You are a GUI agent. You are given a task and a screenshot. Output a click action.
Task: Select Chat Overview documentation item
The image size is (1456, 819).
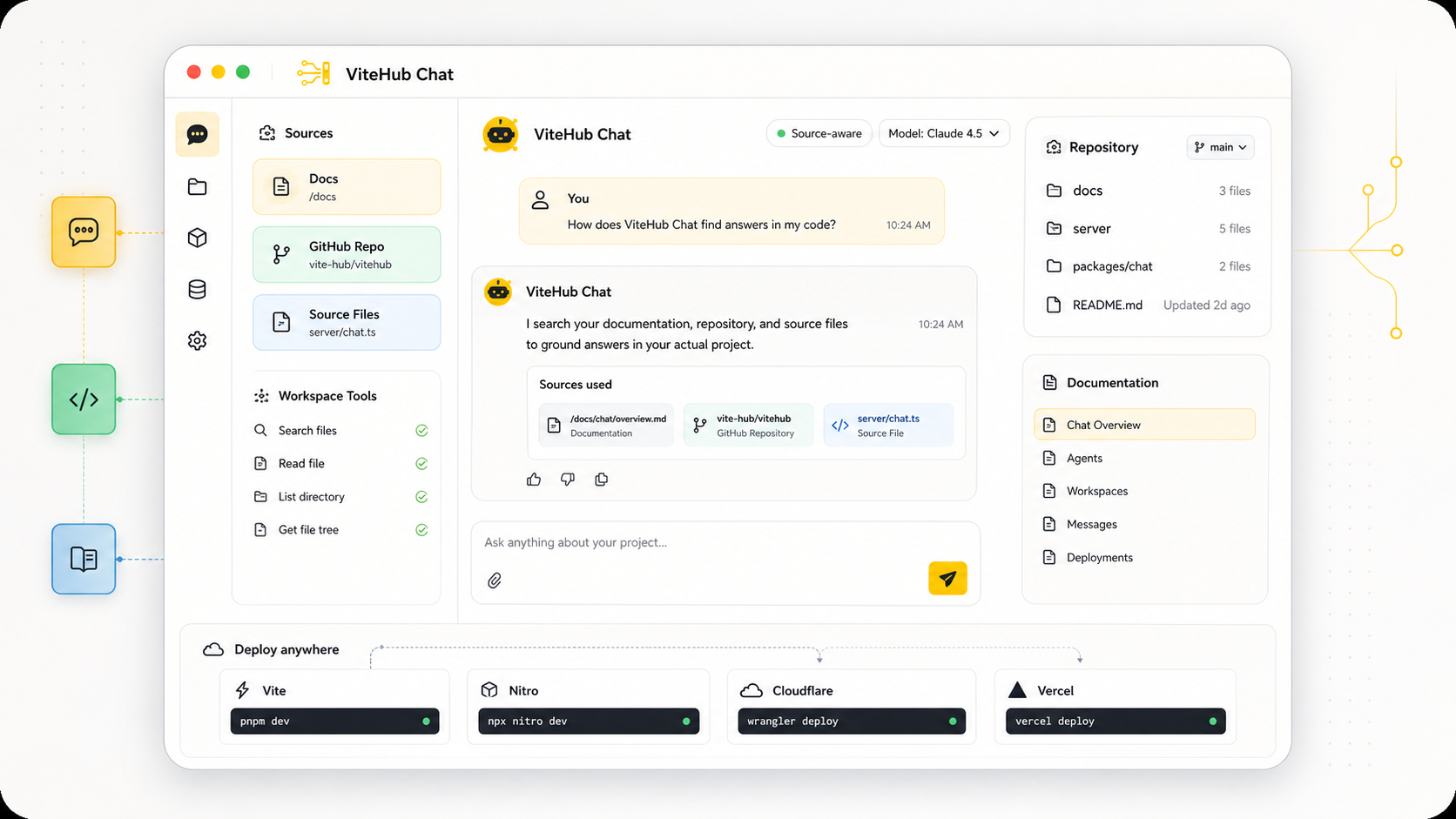coord(1144,425)
